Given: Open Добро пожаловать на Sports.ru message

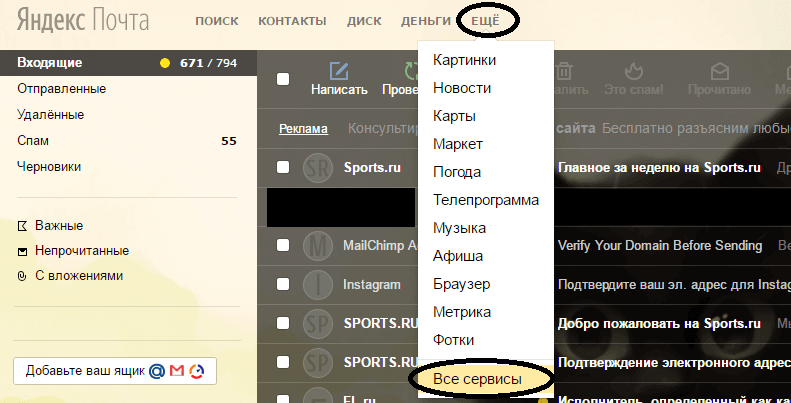Looking at the screenshot, I should click(659, 323).
